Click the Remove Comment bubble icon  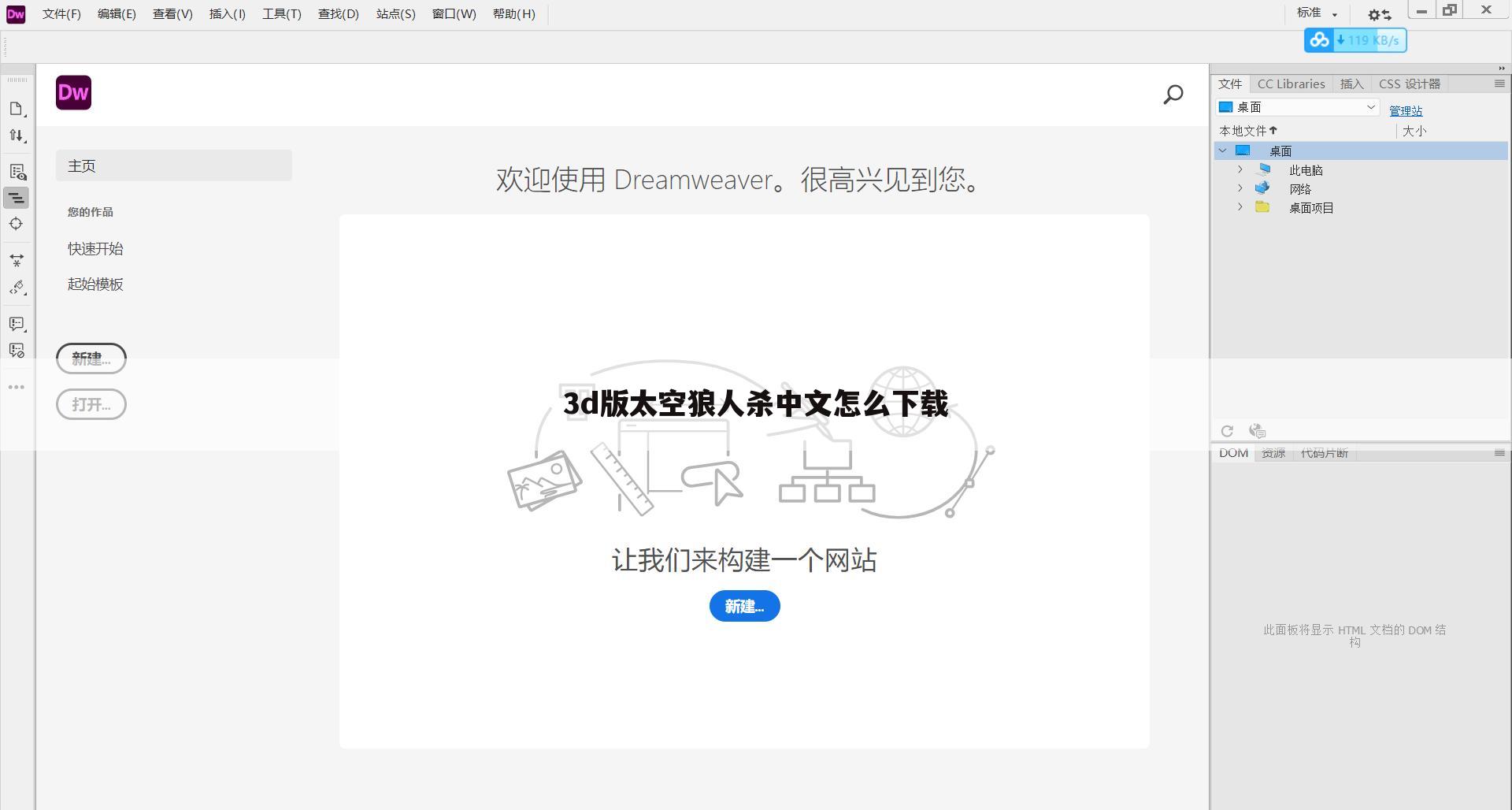[17, 351]
